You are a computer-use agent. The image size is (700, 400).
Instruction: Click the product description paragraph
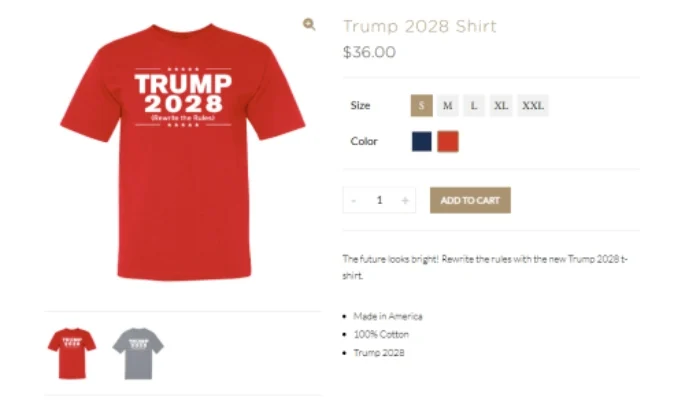pos(485,267)
